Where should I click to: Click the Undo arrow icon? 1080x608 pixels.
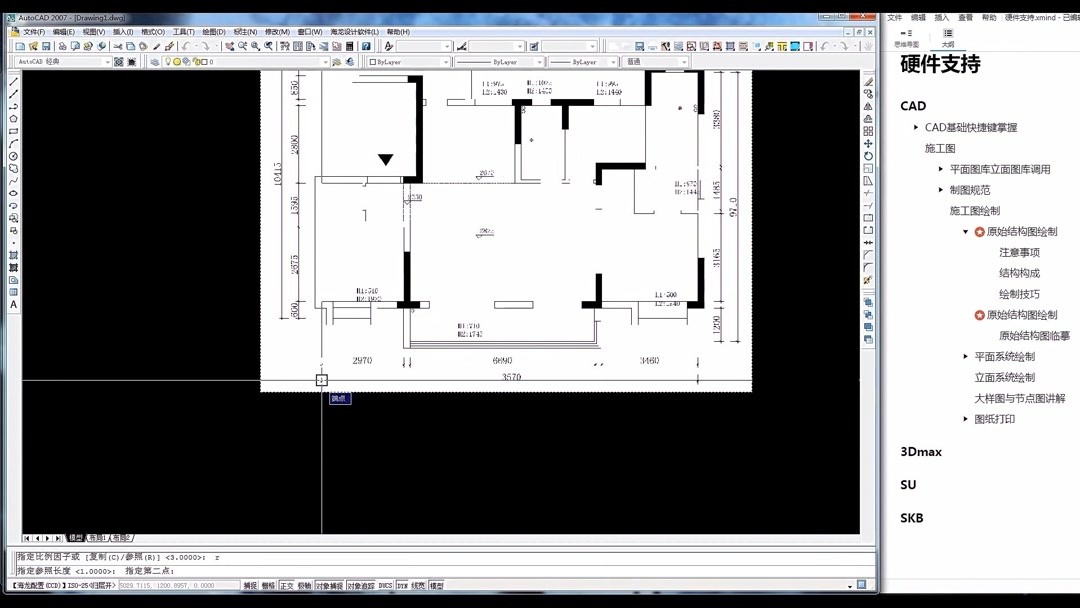[x=186, y=46]
